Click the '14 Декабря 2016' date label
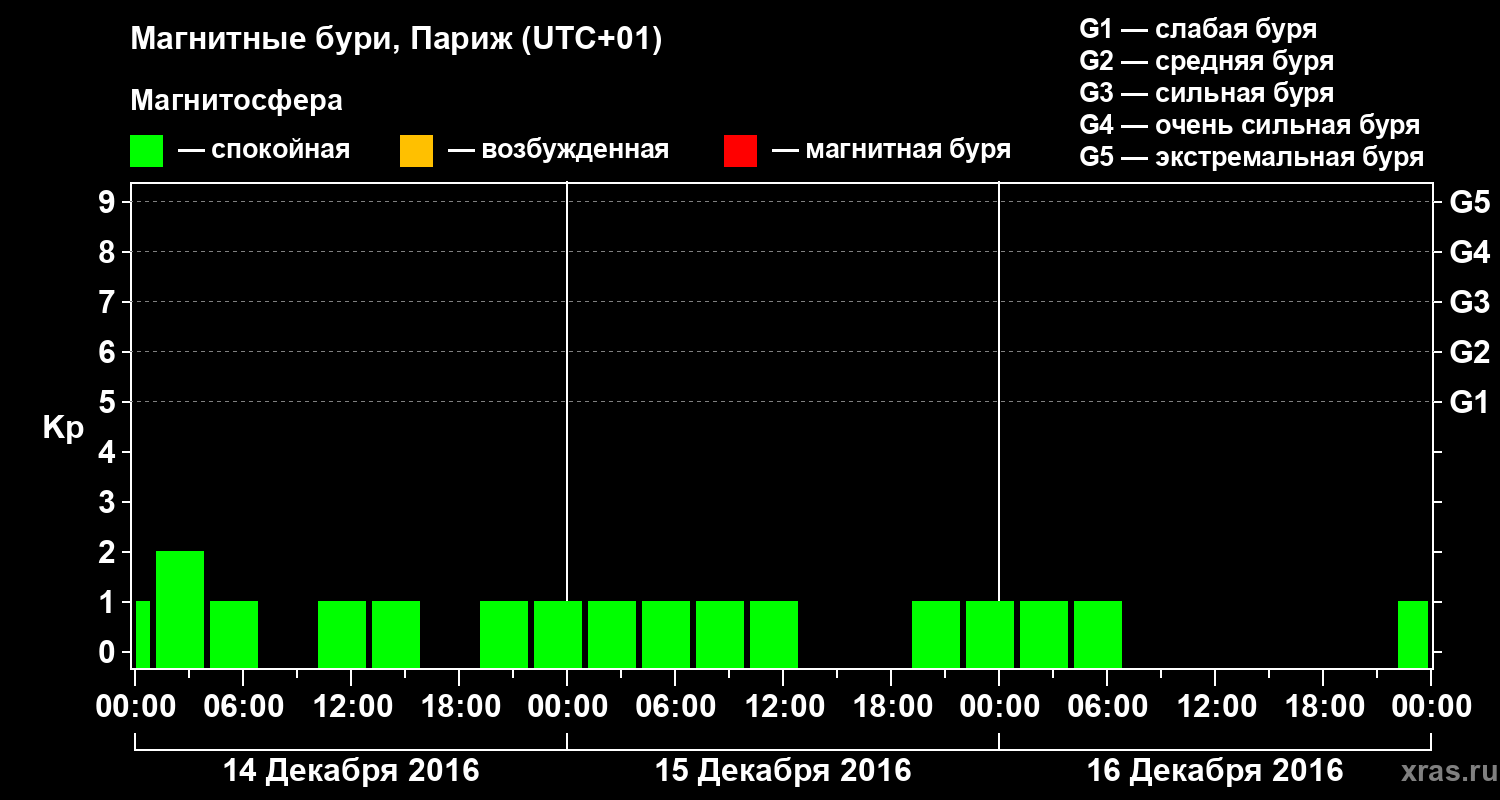 coord(351,771)
